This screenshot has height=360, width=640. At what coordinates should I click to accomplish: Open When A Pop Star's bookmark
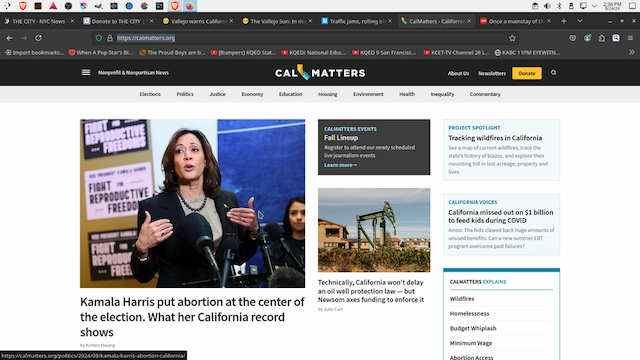tap(100, 52)
